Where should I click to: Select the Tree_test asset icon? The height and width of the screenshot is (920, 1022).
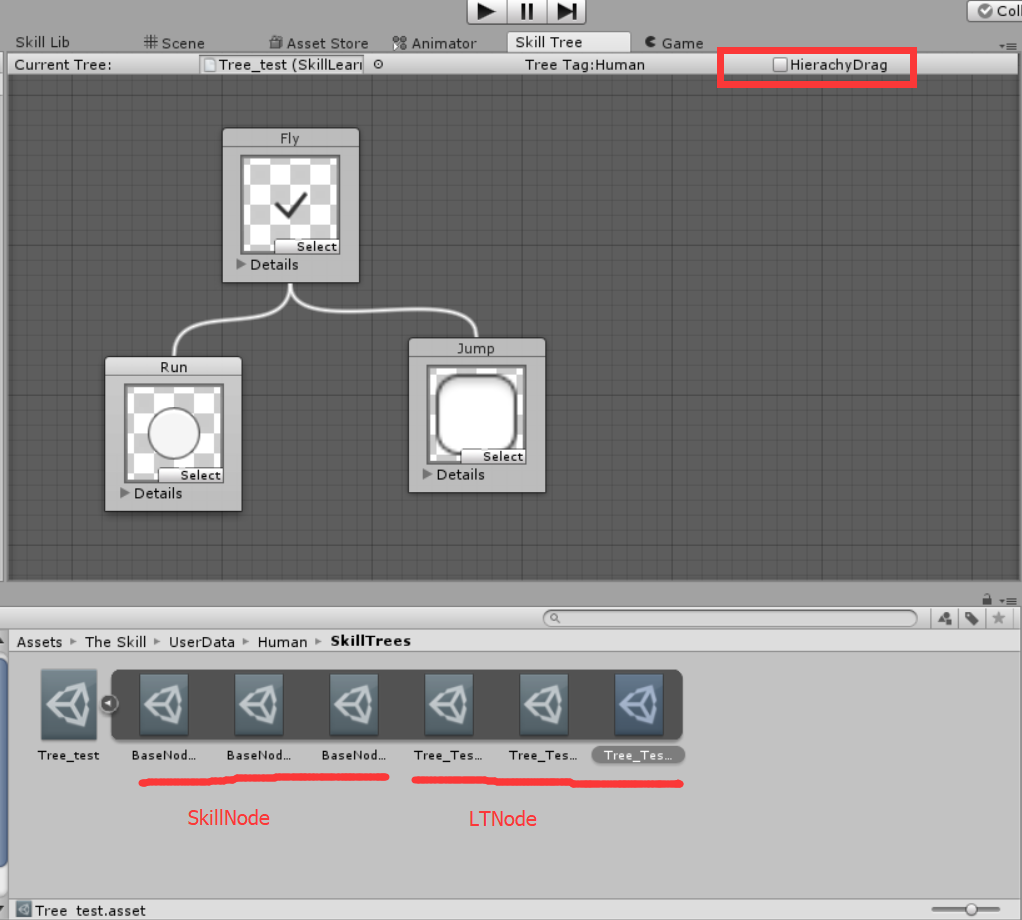pyautogui.click(x=68, y=705)
